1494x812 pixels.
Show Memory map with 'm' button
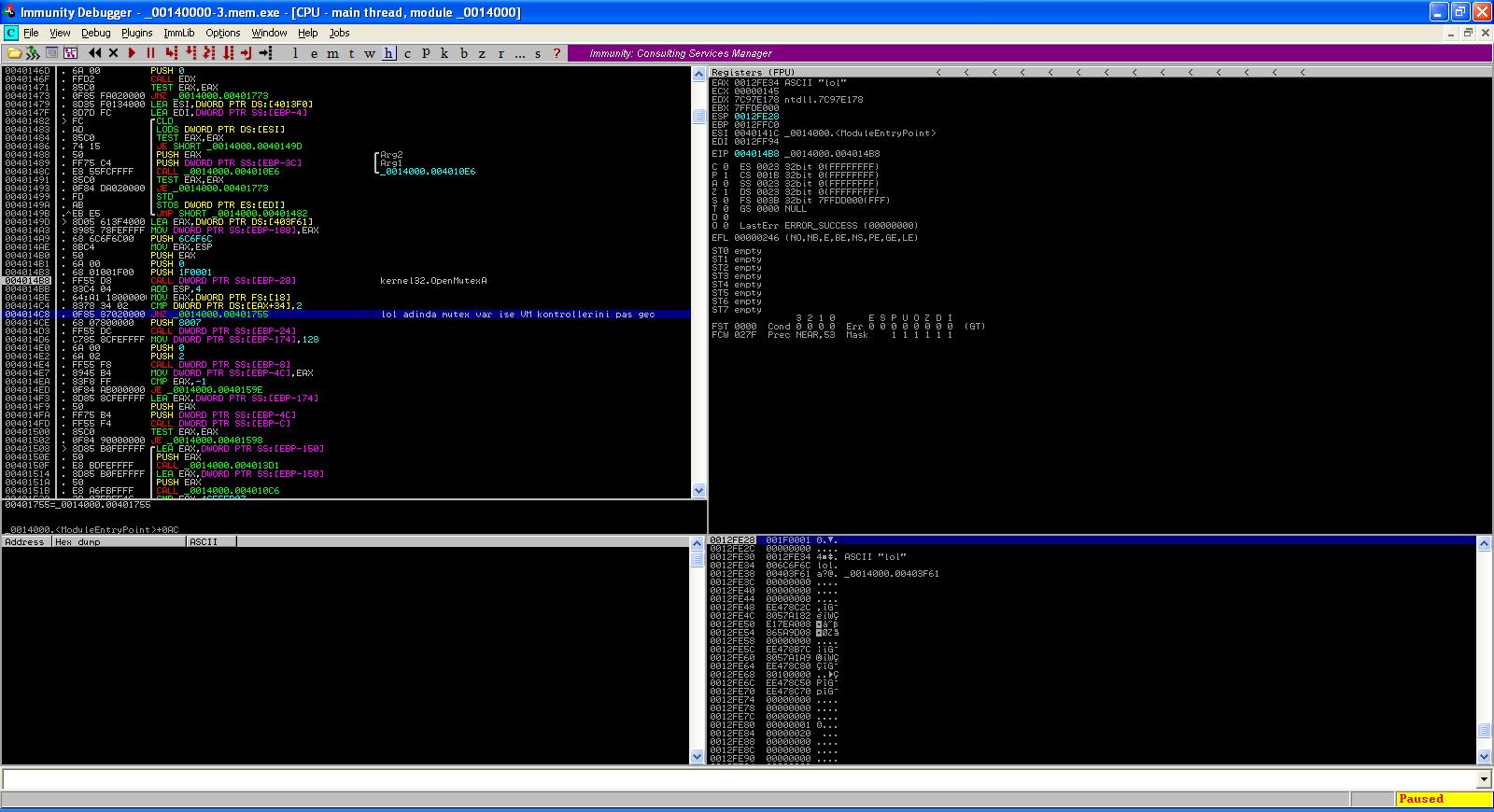coord(332,53)
